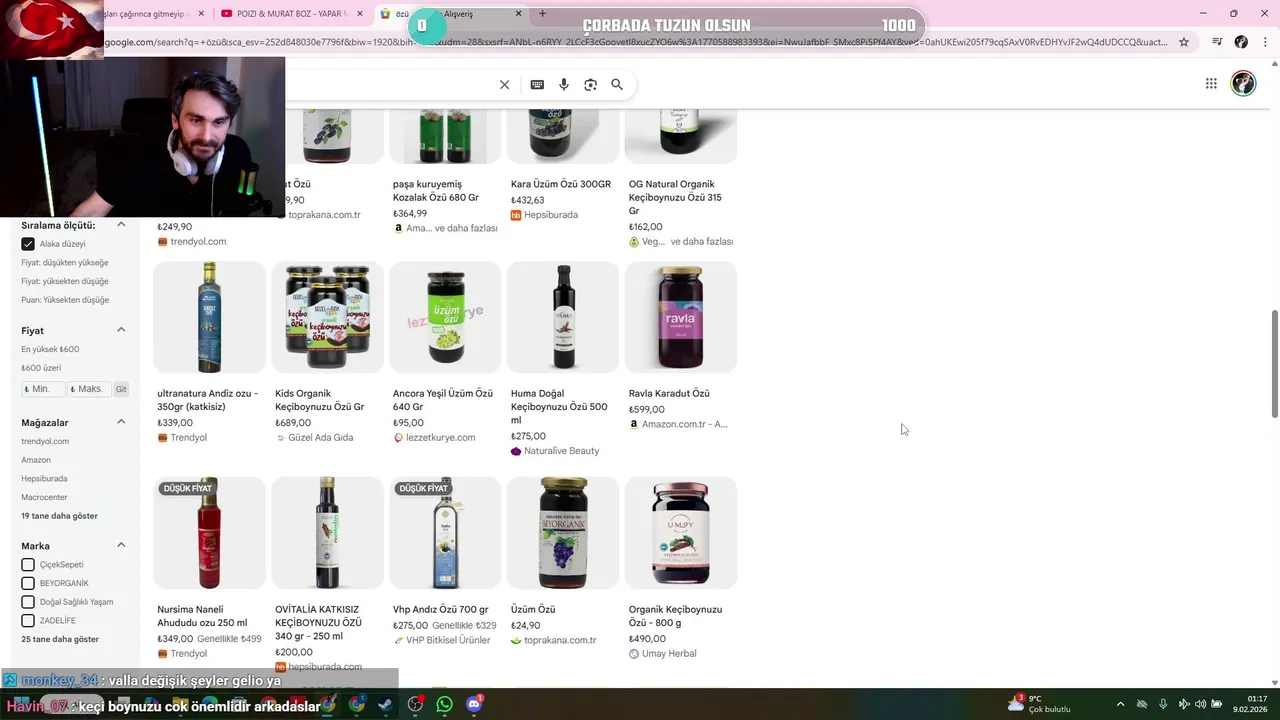
Task: Open ultranatura Andız özü product image
Action: point(209,318)
